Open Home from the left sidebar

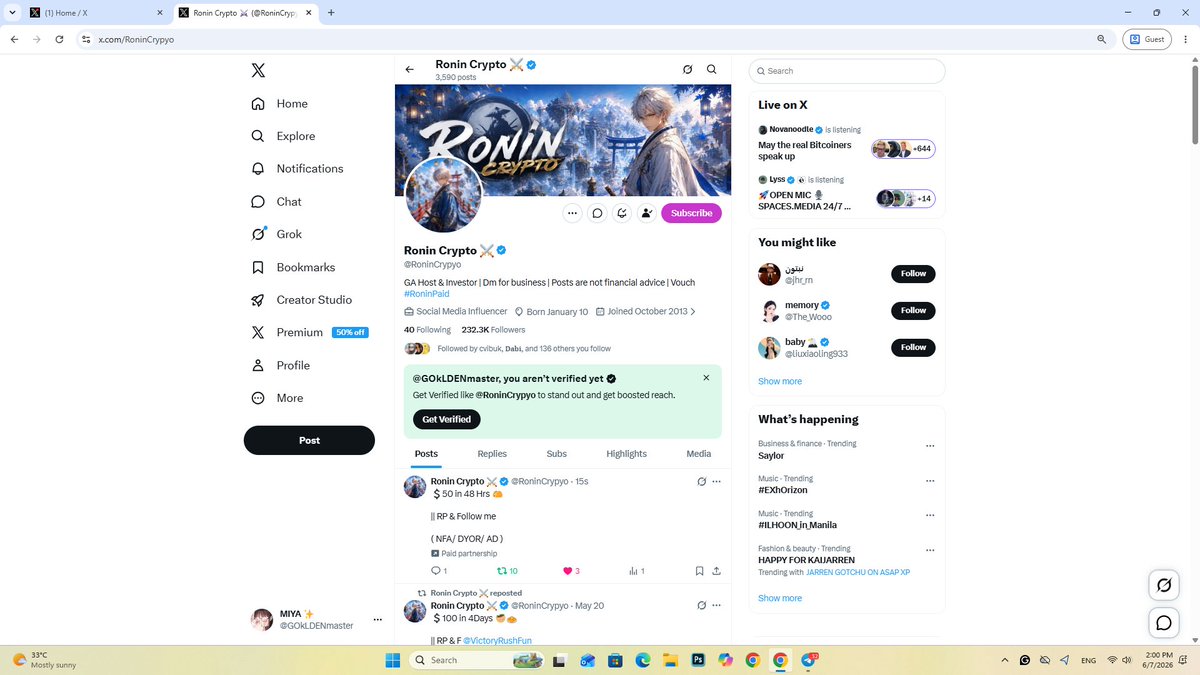tap(279, 104)
